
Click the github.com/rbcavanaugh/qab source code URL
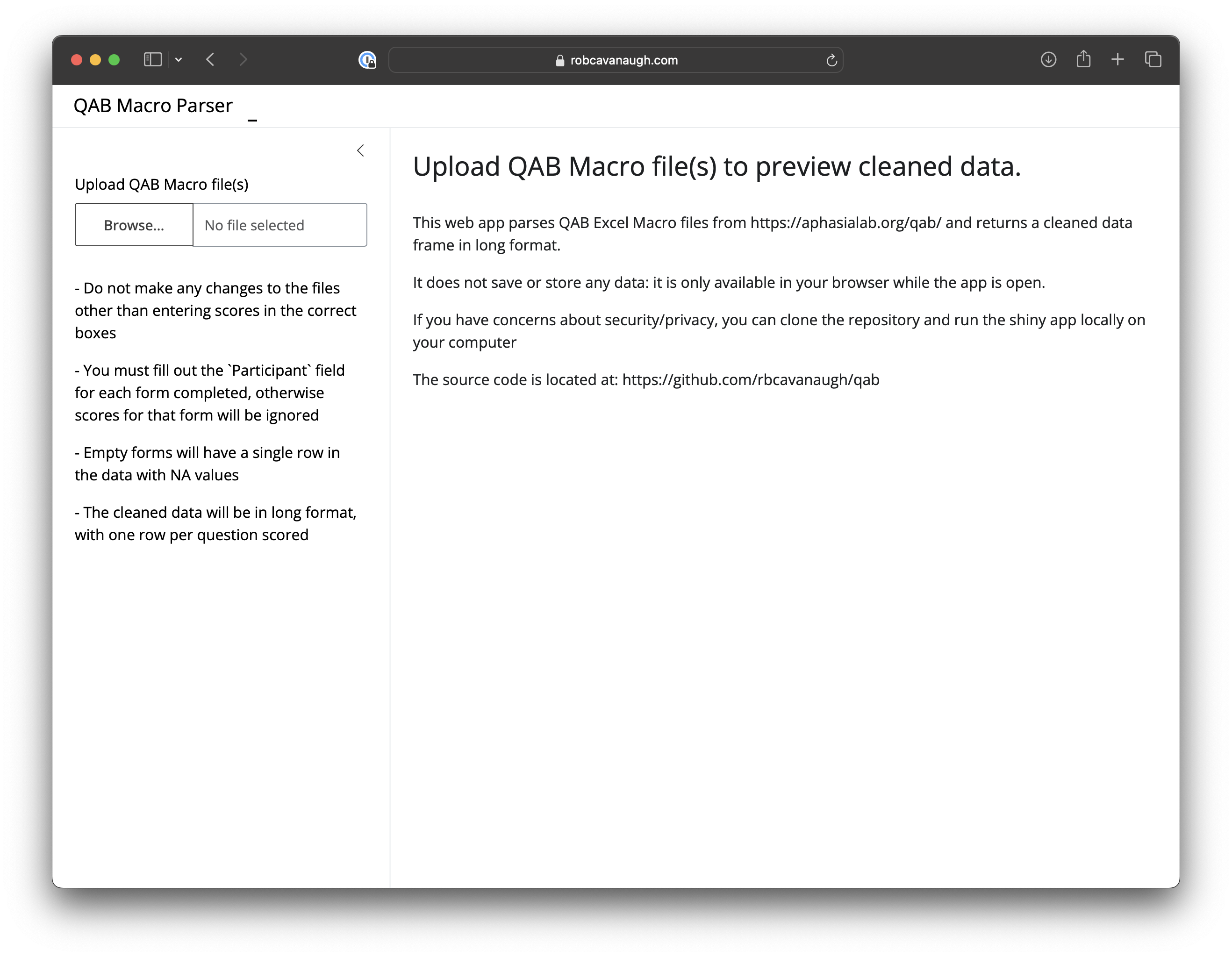(750, 380)
